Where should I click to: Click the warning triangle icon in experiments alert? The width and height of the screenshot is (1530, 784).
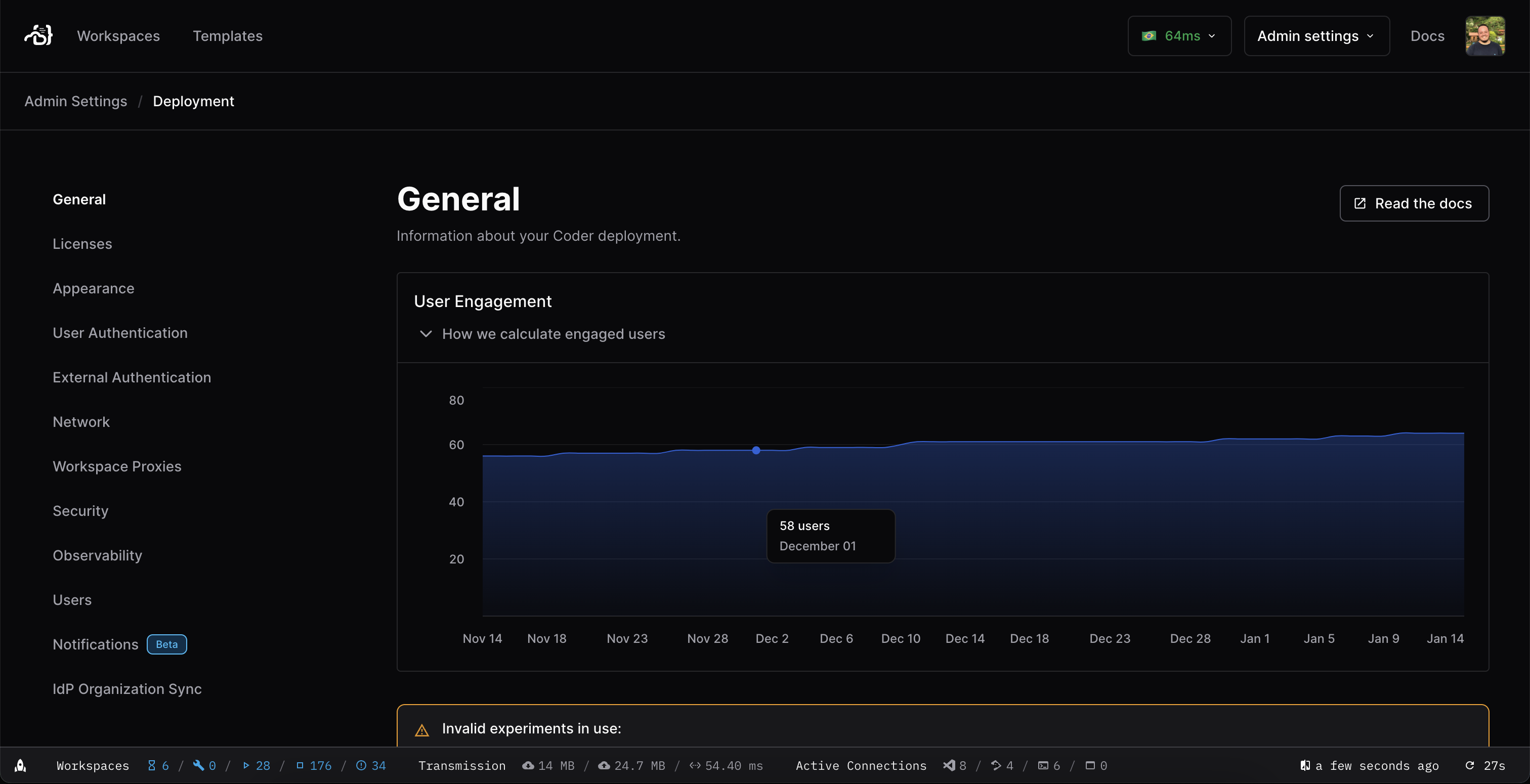(x=421, y=730)
